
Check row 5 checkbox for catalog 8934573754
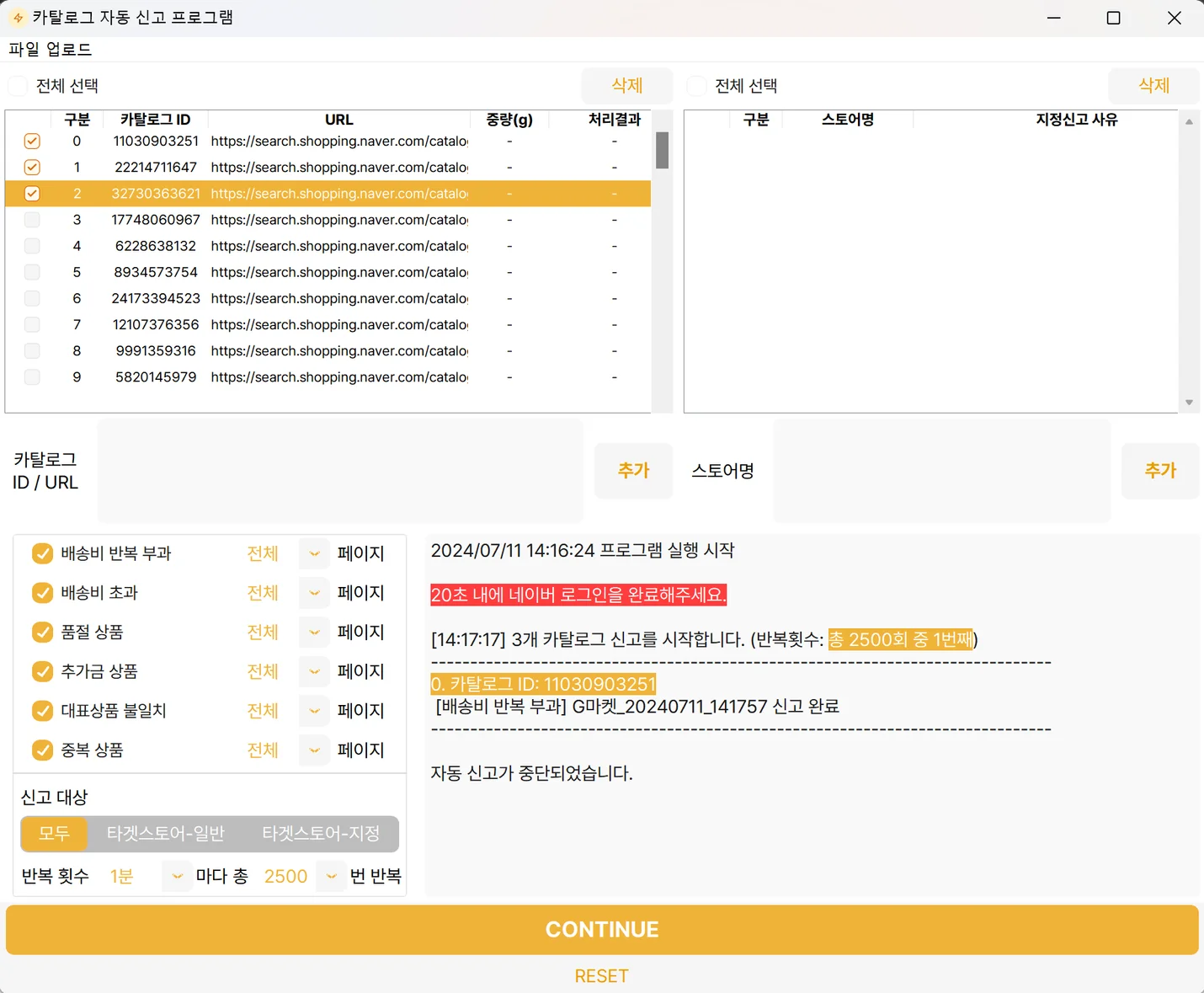tap(32, 272)
